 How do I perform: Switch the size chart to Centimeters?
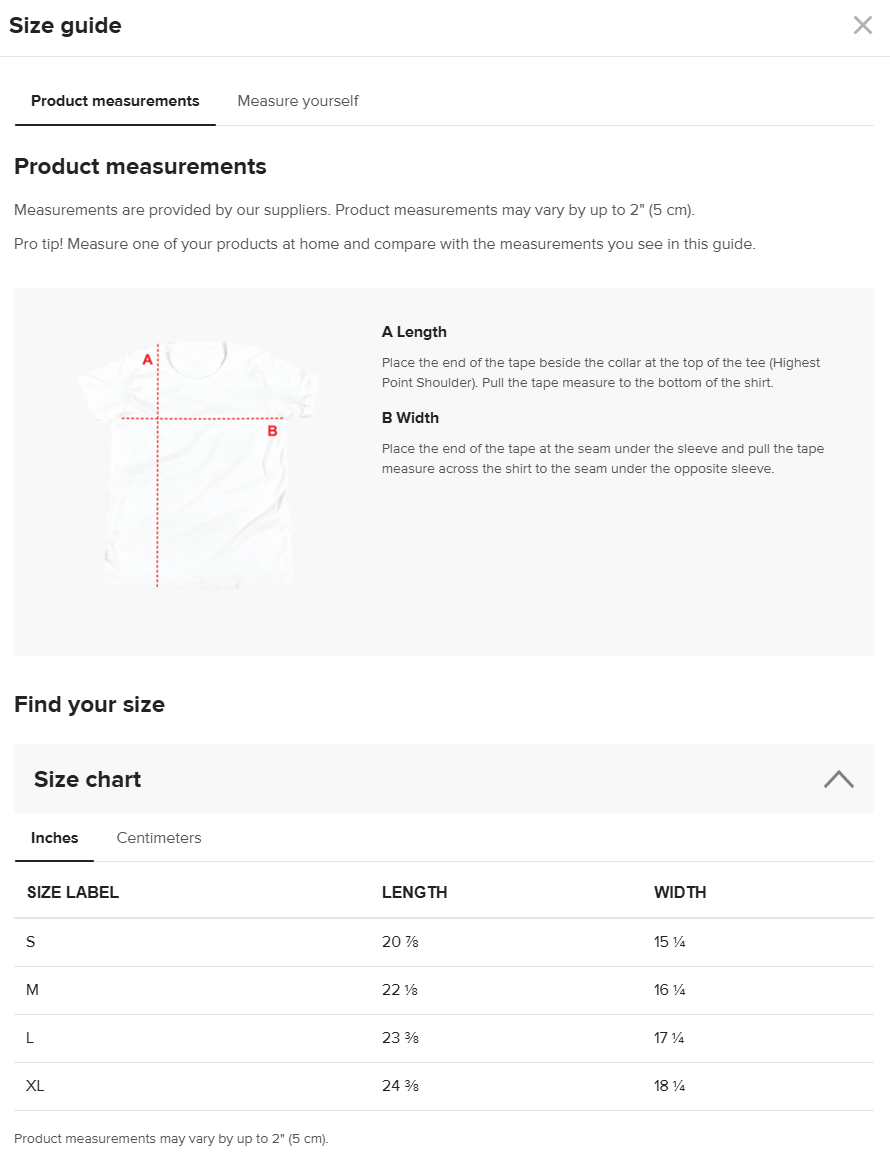coord(159,838)
